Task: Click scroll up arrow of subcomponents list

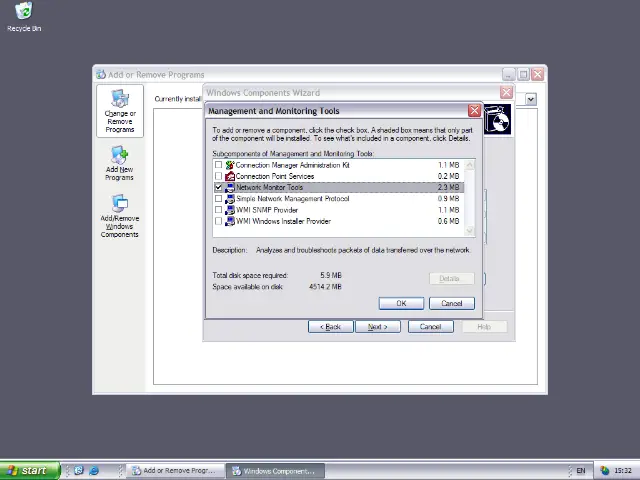Action: [469, 165]
